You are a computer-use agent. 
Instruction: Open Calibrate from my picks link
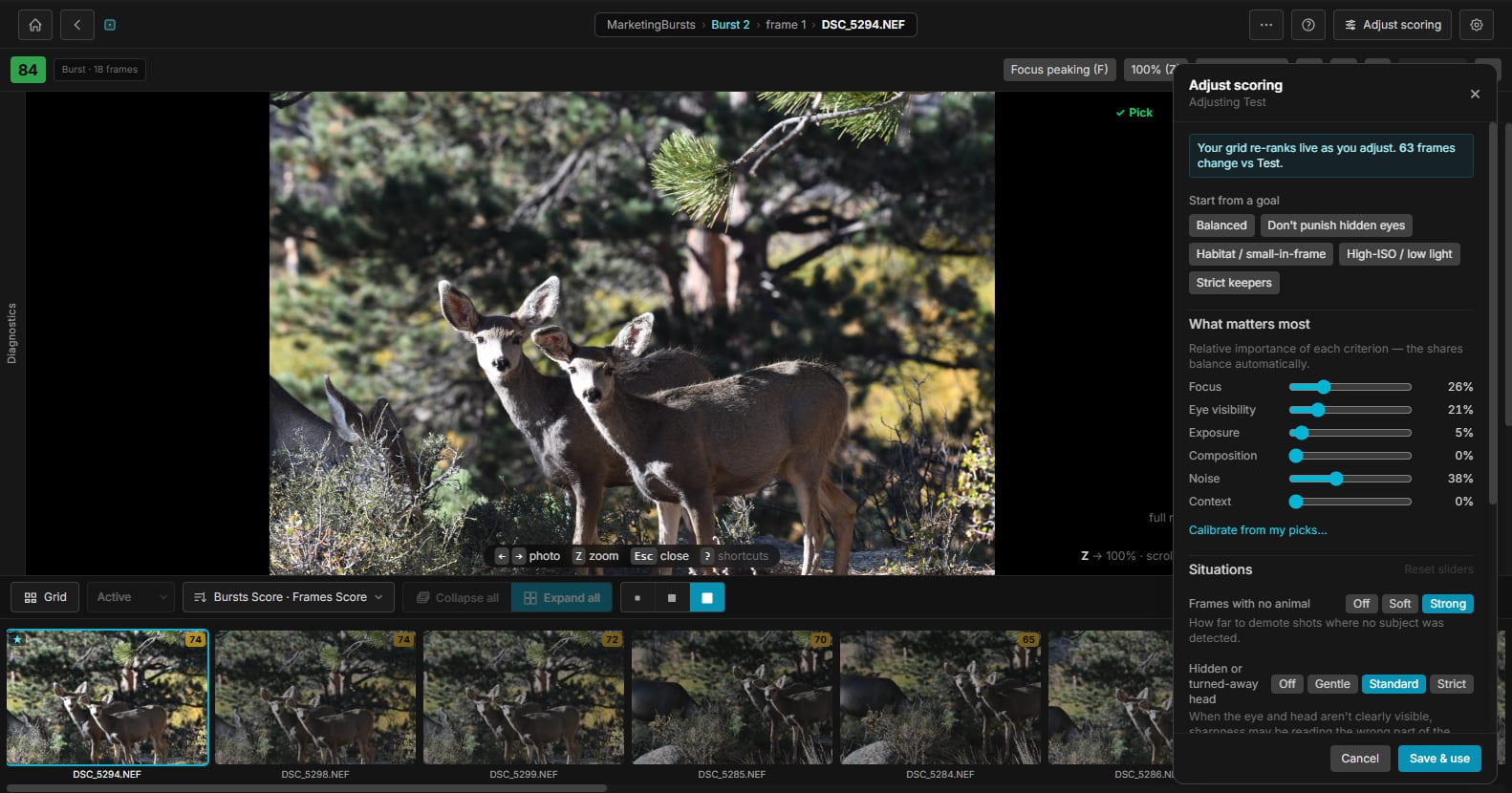[1258, 530]
